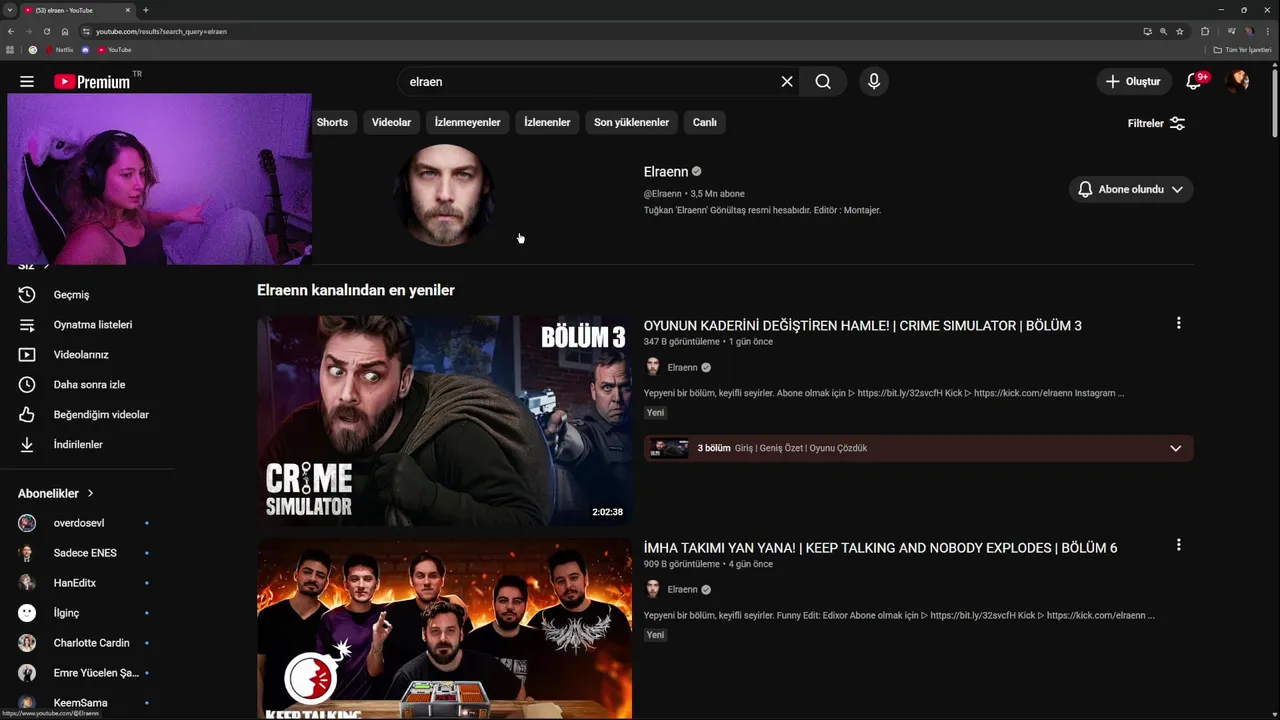1280x720 pixels.
Task: Open more options for Crime Simulator video
Action: coord(1179,323)
